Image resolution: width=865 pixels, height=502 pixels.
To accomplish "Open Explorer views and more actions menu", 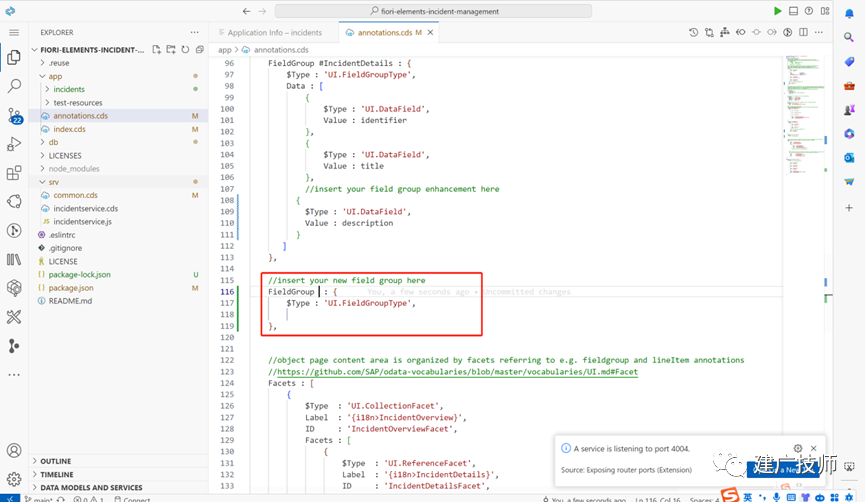I will [x=194, y=33].
